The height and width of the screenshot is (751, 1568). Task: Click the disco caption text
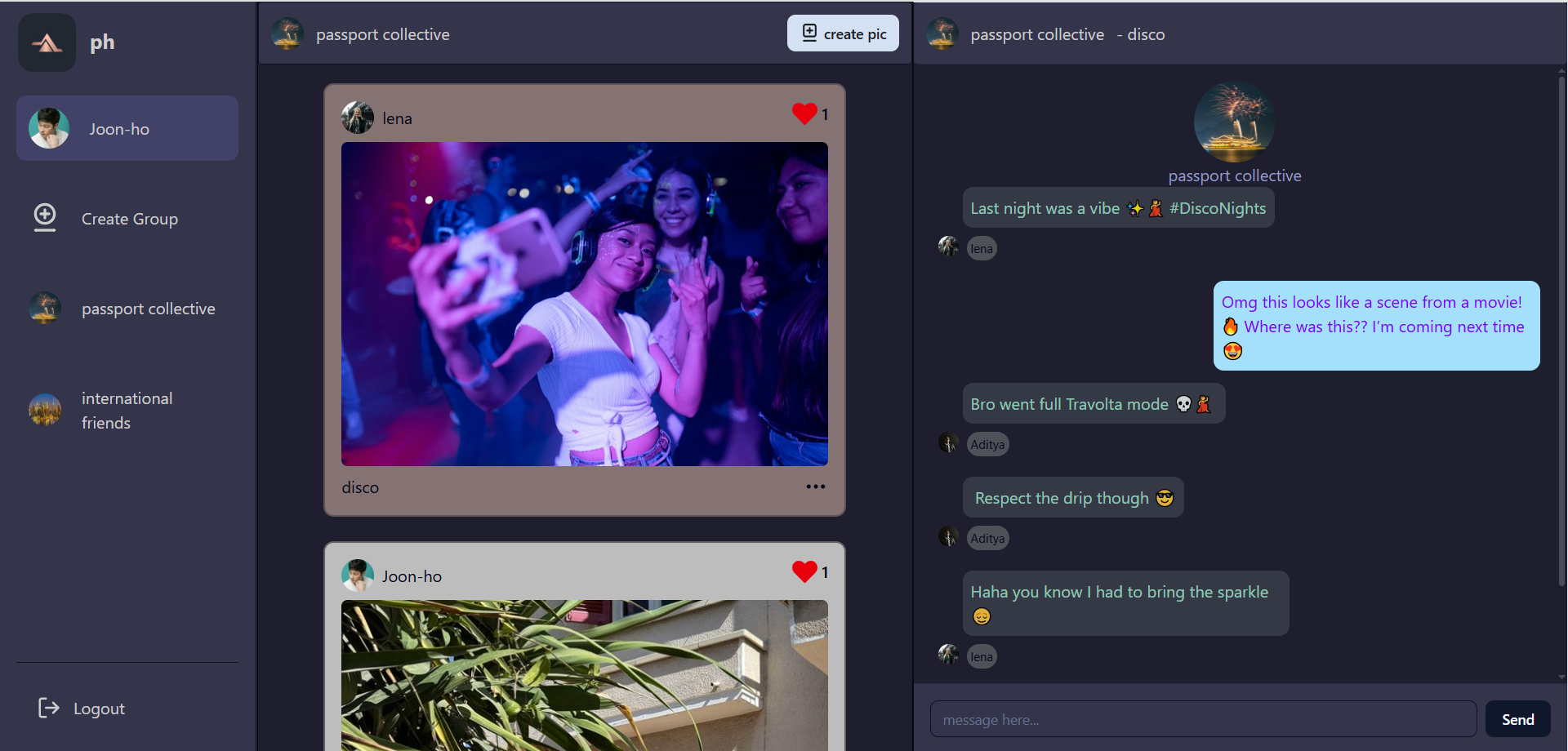pos(360,487)
